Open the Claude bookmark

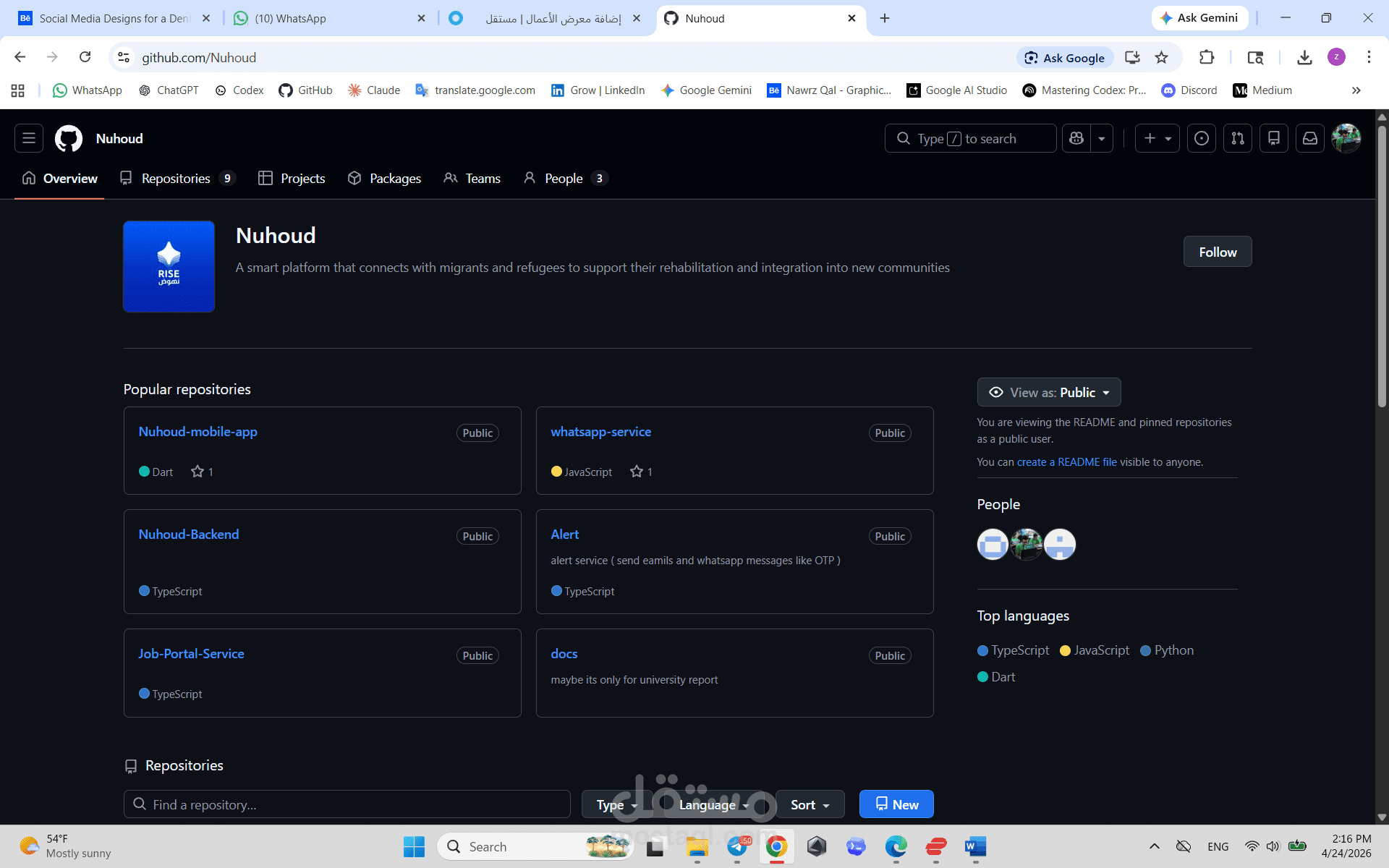coord(374,90)
